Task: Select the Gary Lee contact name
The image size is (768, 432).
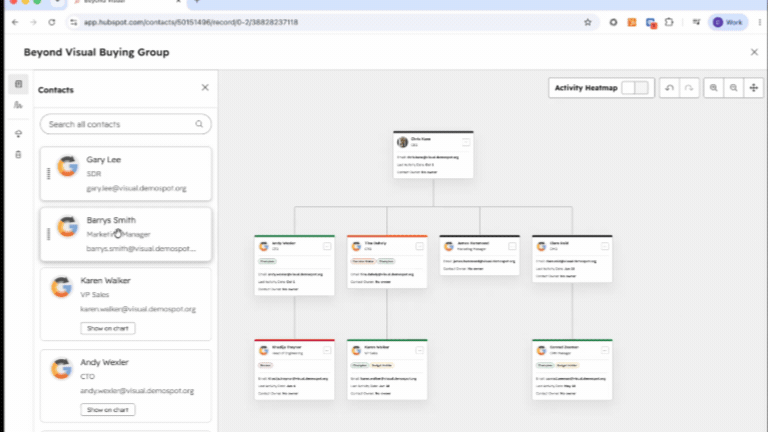Action: click(103, 160)
